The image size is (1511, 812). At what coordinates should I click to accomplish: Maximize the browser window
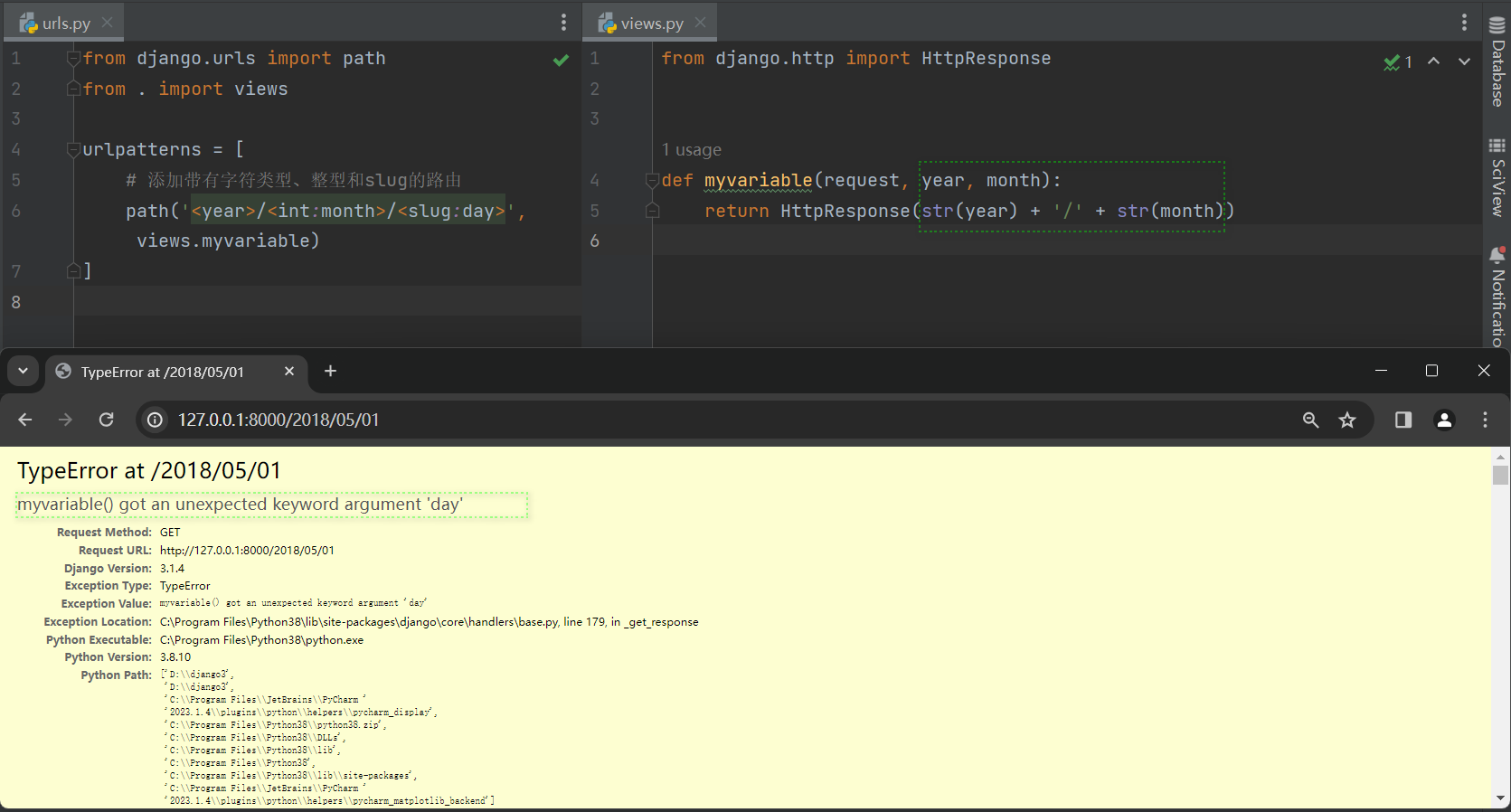tap(1431, 371)
